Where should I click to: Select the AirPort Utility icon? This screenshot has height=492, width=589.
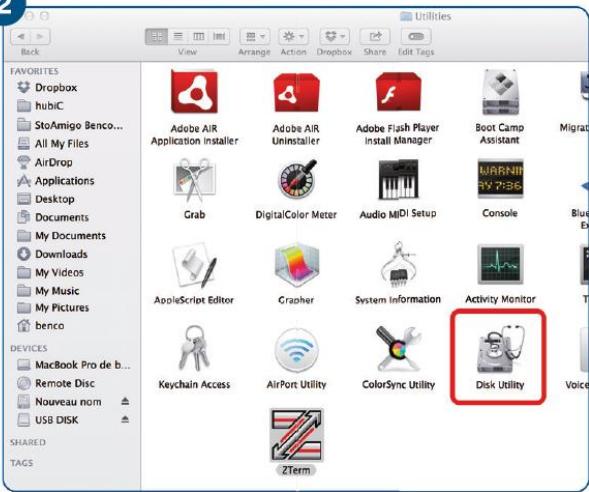point(296,350)
